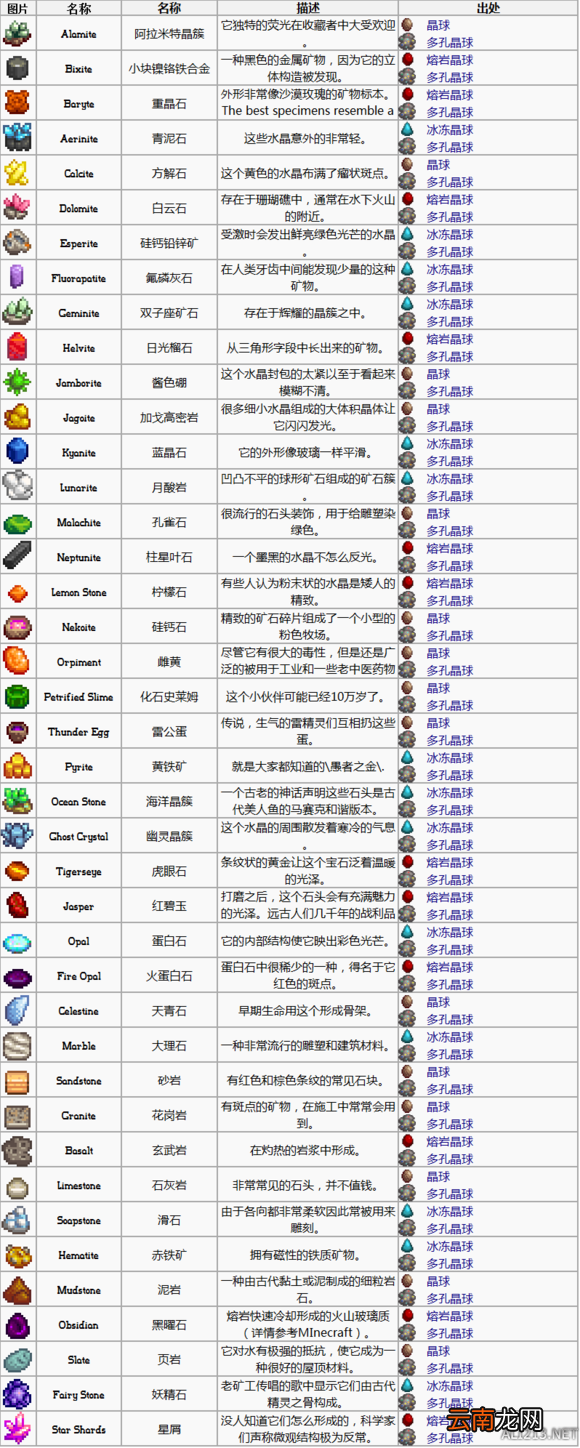Click the 出处 column header
The image size is (580, 1448).
click(x=488, y=8)
